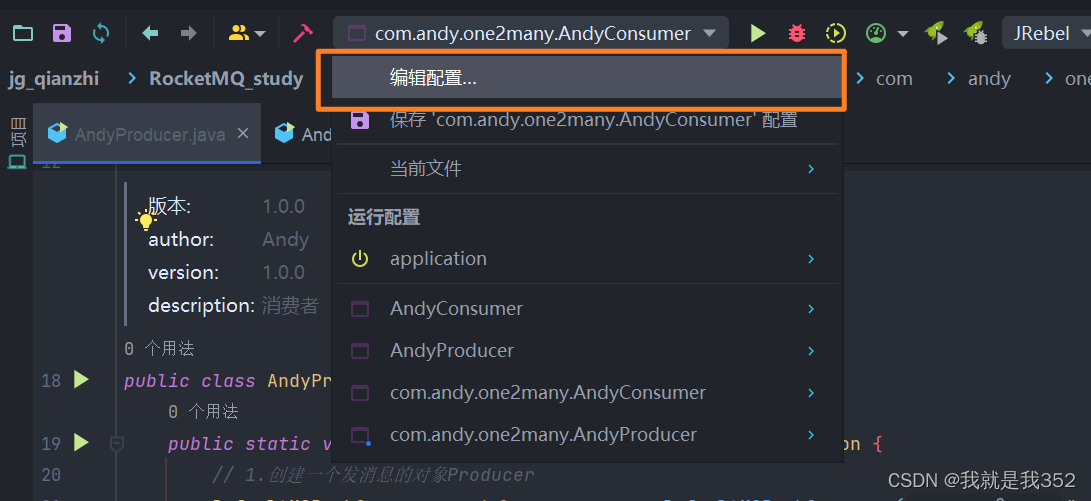Image resolution: width=1091 pixels, height=501 pixels.
Task: Close the AndyProducer.java tab
Action: (x=243, y=133)
